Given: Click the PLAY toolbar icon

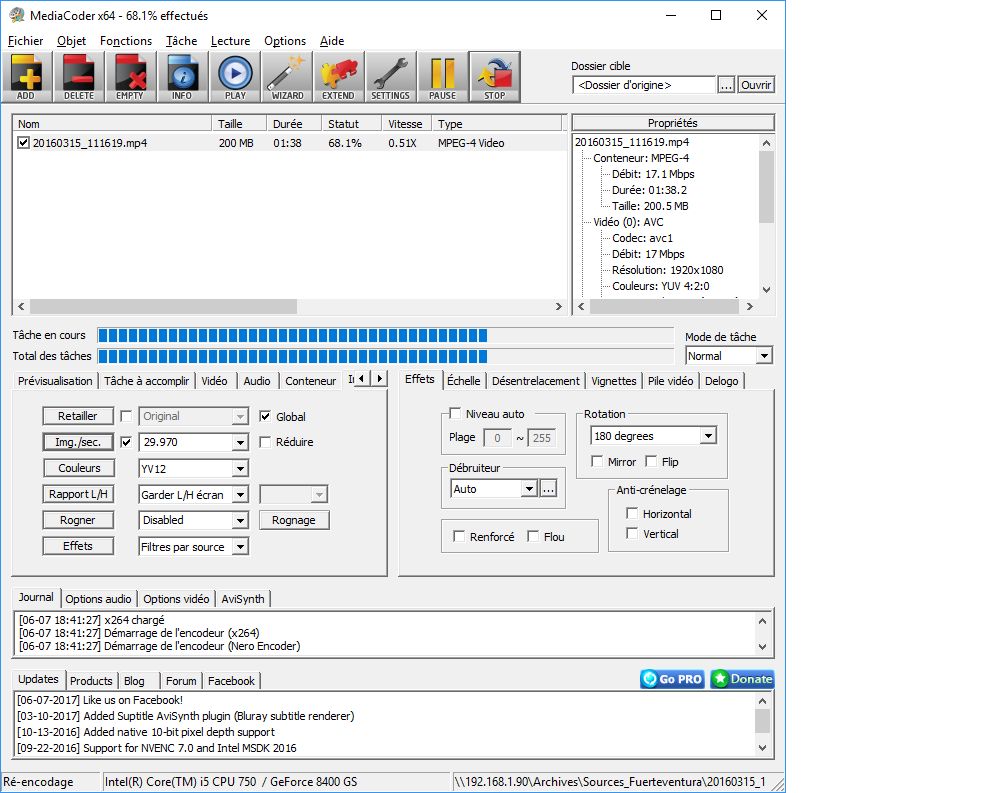Looking at the screenshot, I should [235, 76].
